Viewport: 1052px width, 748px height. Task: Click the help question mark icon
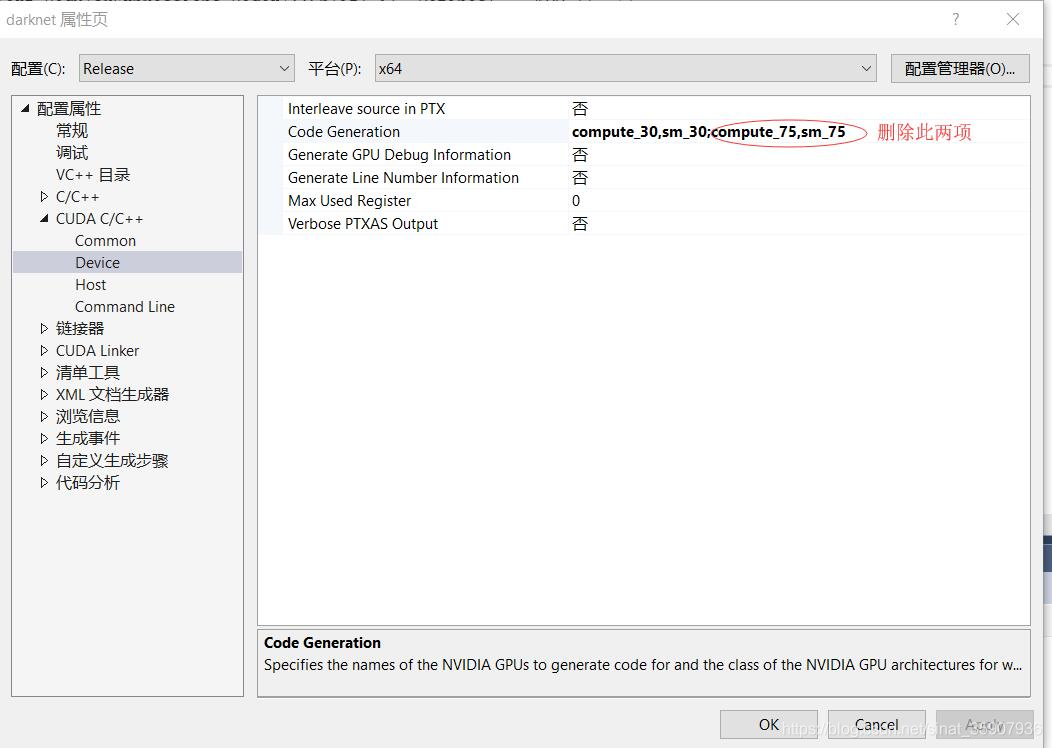pyautogui.click(x=955, y=19)
